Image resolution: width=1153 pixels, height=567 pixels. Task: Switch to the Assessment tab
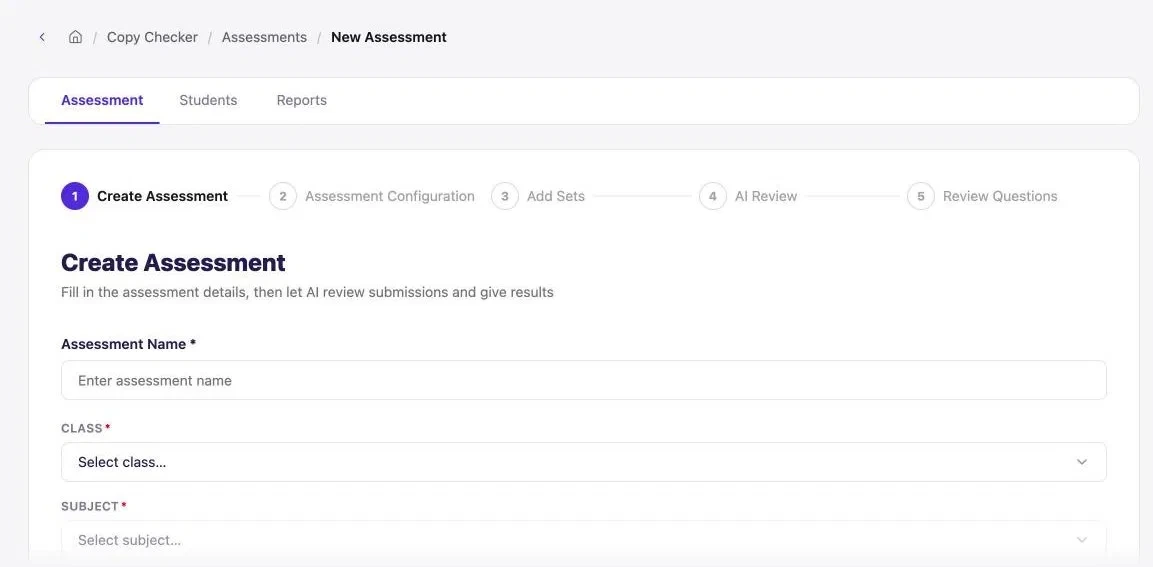coord(102,100)
